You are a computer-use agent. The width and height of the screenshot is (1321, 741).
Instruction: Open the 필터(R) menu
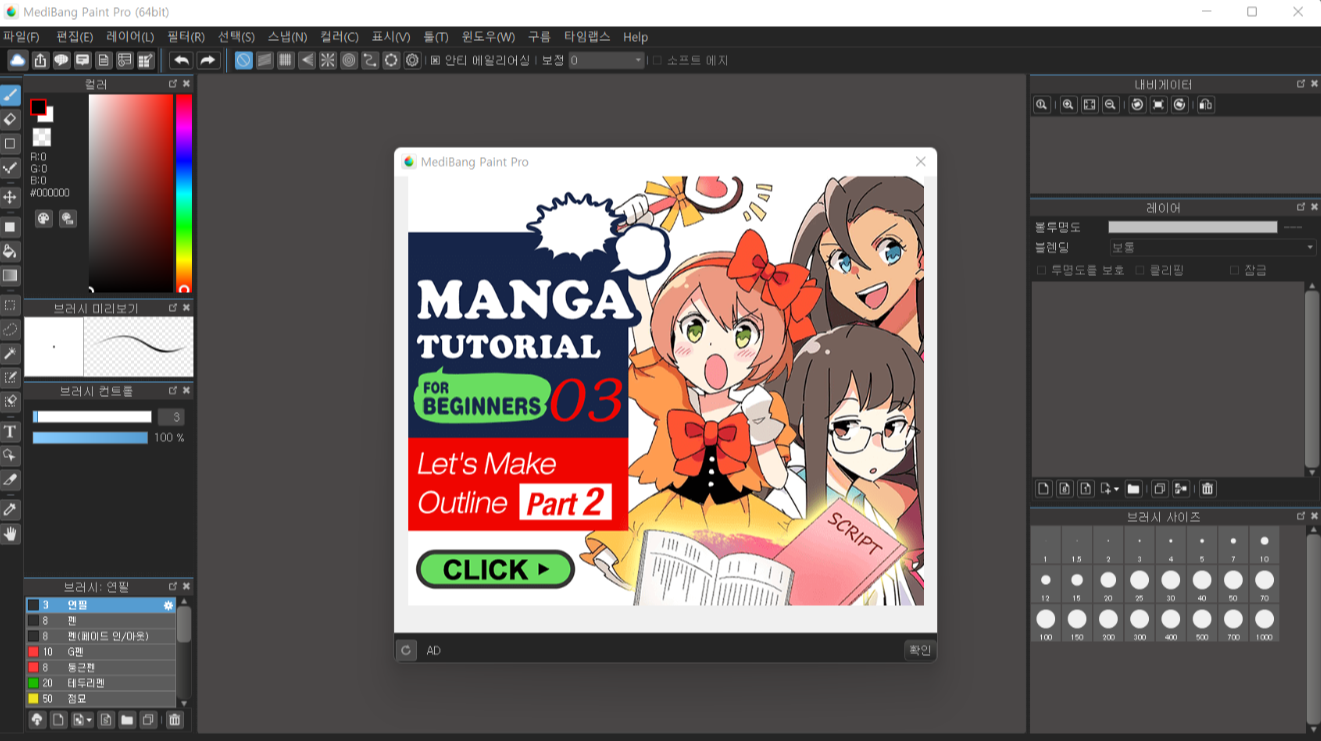[x=186, y=37]
